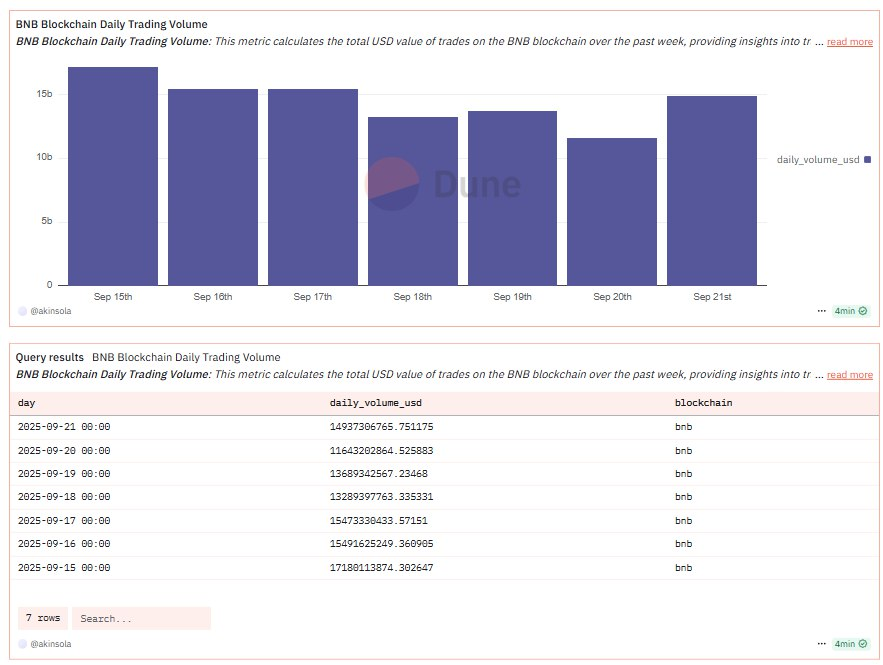Click value 14937306765.751175

coord(382,427)
